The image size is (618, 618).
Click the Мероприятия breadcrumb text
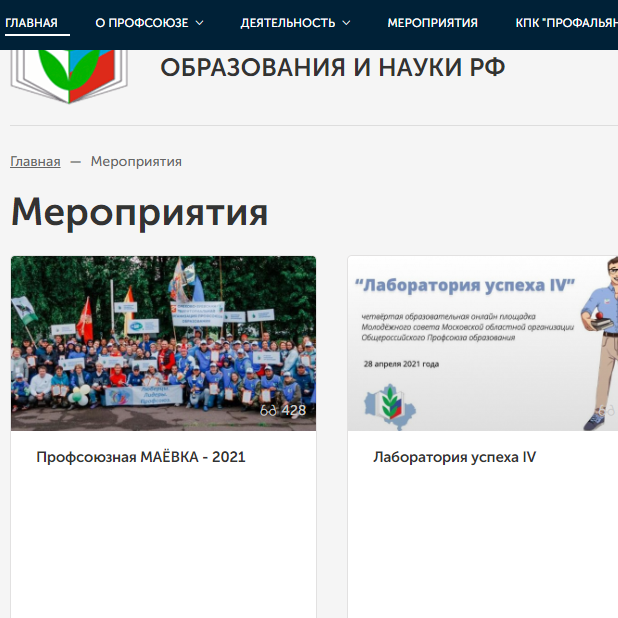[136, 161]
